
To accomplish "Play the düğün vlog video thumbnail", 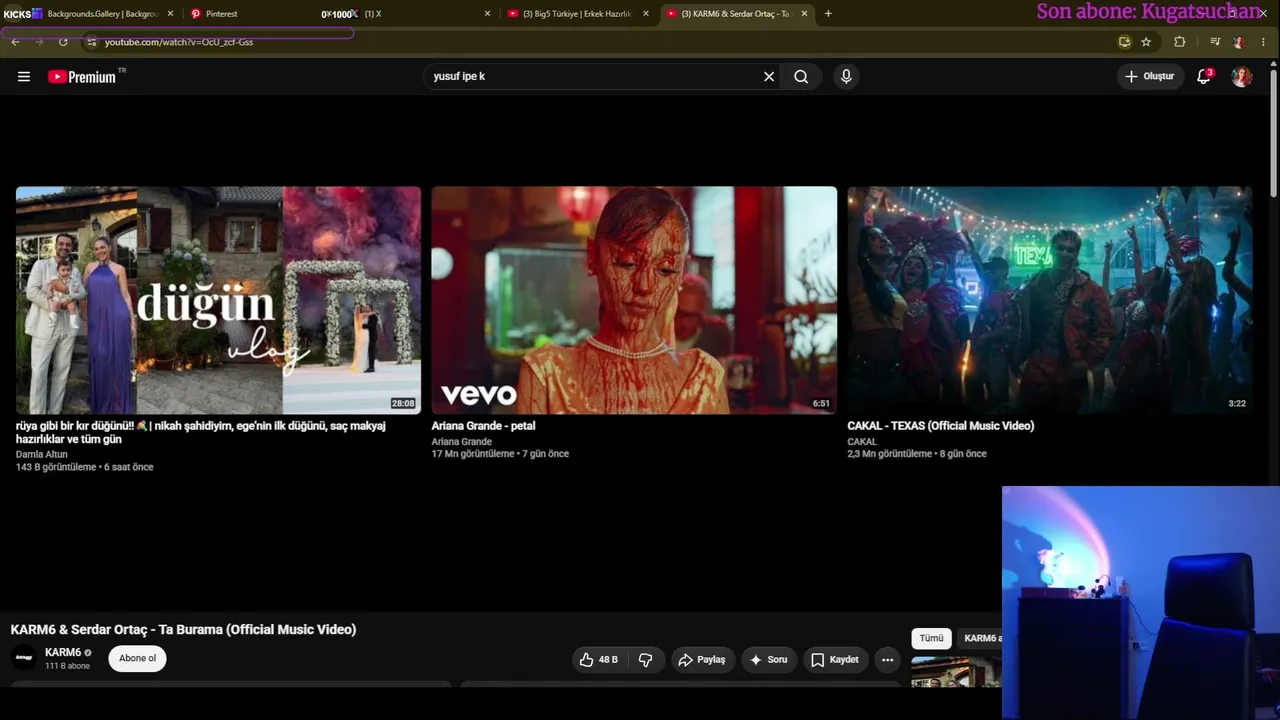I will 218,300.
